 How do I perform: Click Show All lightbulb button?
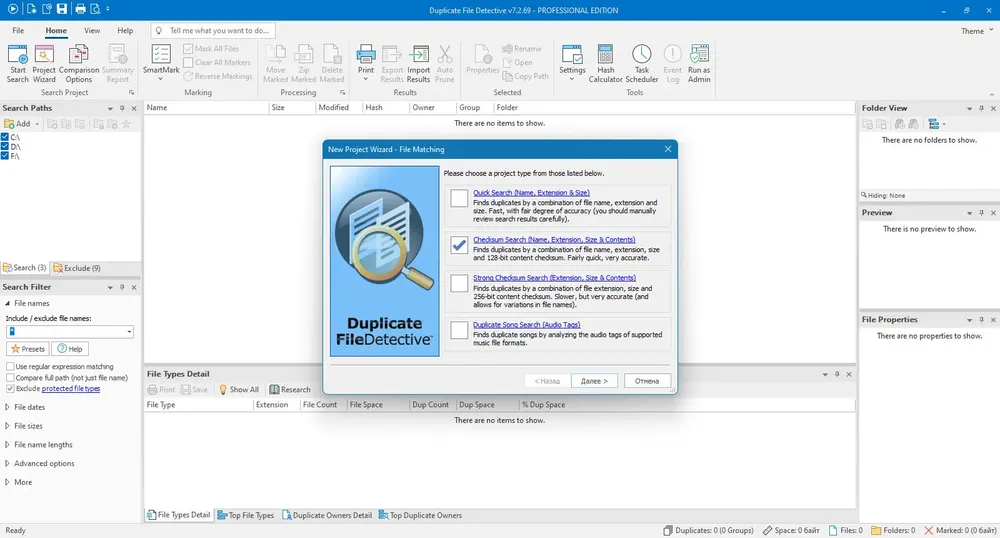pyautogui.click(x=239, y=389)
